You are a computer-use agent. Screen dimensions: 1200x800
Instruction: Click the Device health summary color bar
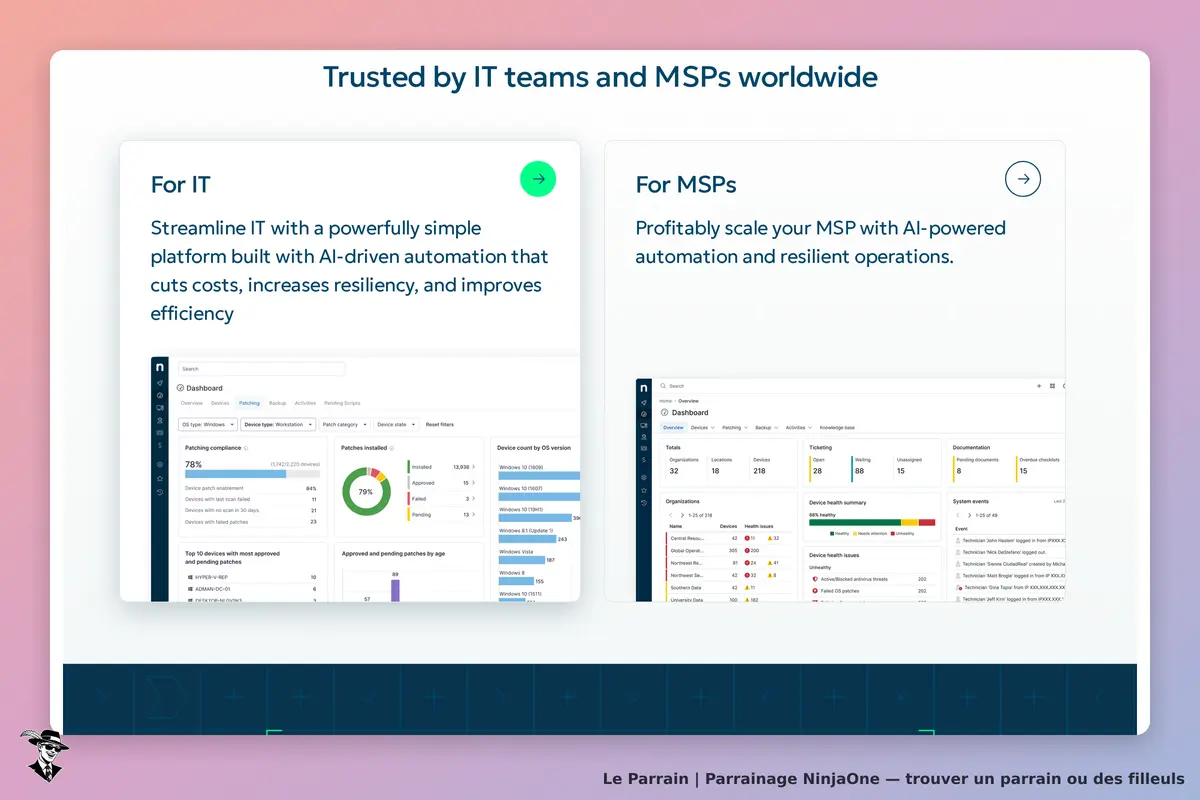(x=872, y=522)
